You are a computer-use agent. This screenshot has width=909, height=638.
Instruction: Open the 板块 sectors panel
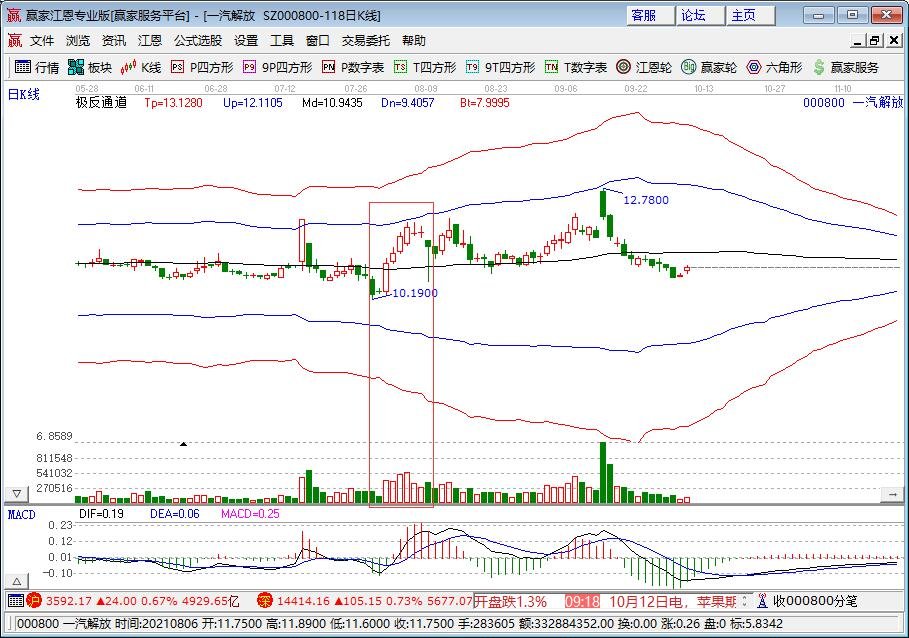(90, 68)
